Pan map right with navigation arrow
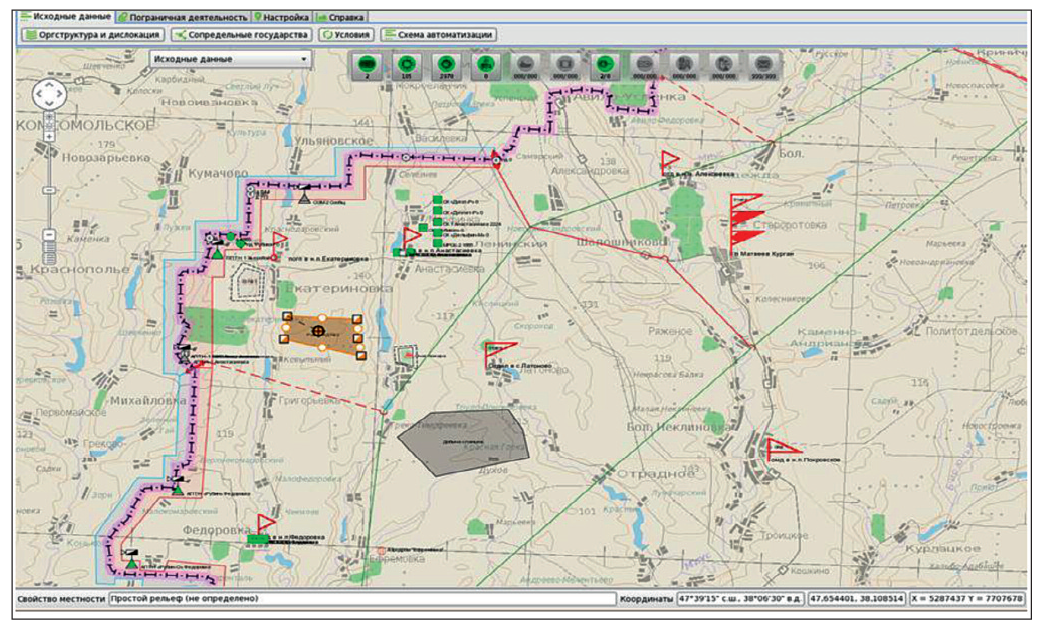 coord(60,94)
